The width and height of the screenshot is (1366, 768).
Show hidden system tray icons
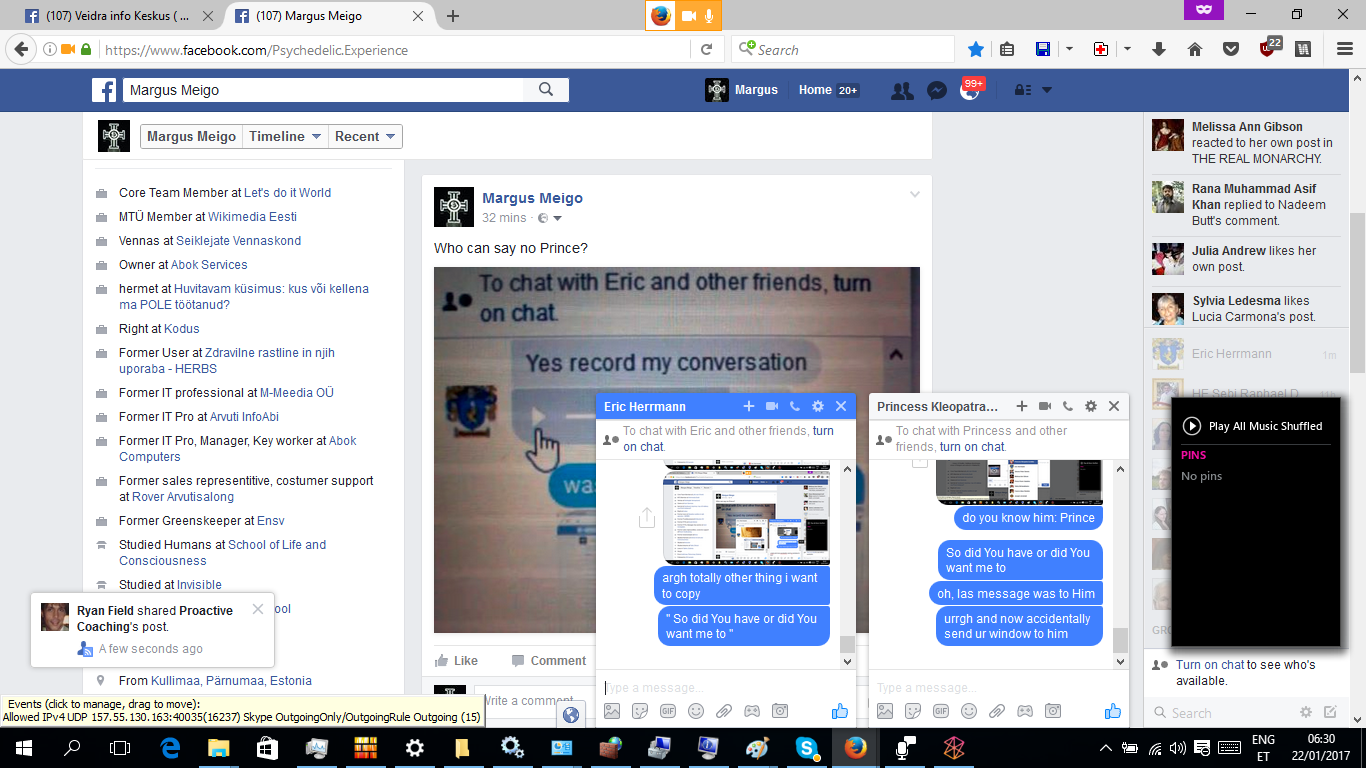pyautogui.click(x=1105, y=748)
